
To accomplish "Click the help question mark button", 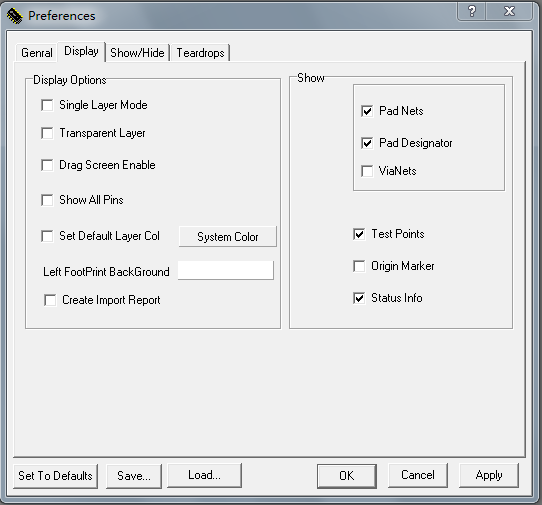I will 472,12.
